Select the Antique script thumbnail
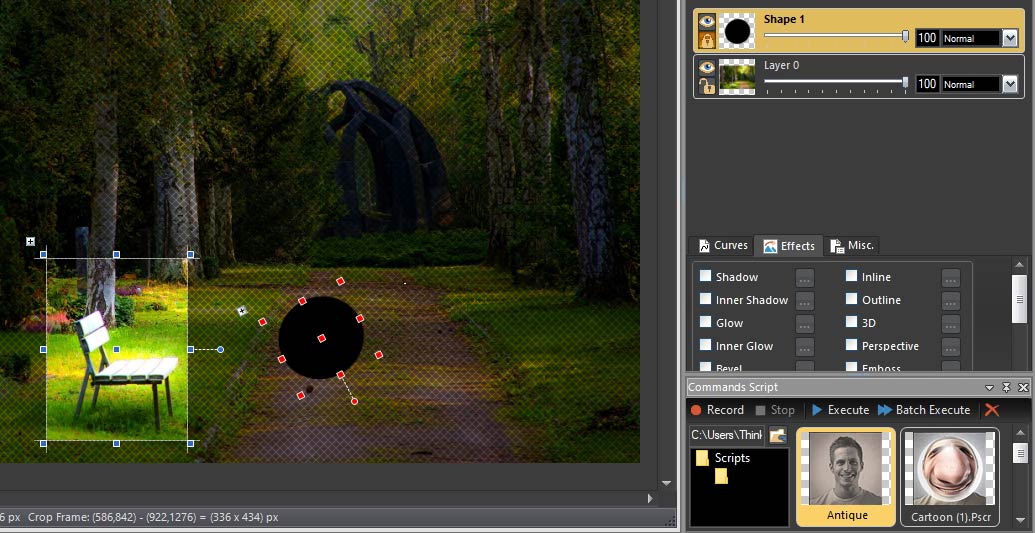Screen dimensions: 1035x533 tap(846, 477)
